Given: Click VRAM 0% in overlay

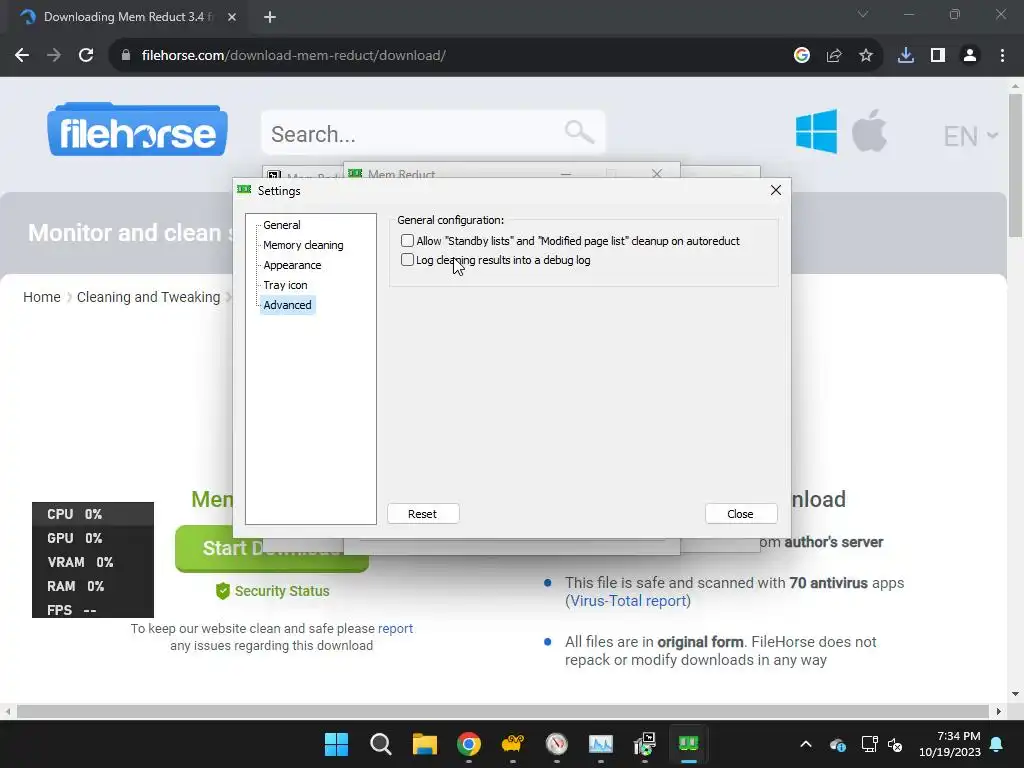Looking at the screenshot, I should [x=80, y=562].
